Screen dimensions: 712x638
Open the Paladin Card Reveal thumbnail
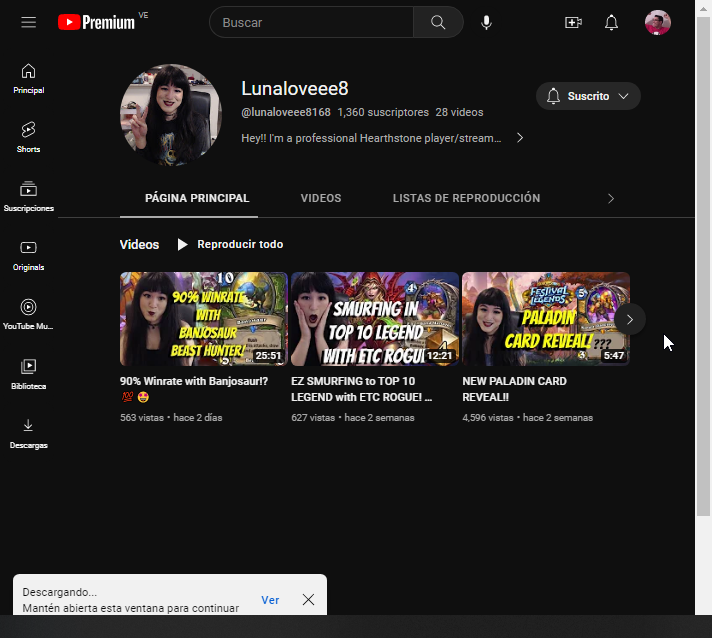[546, 319]
